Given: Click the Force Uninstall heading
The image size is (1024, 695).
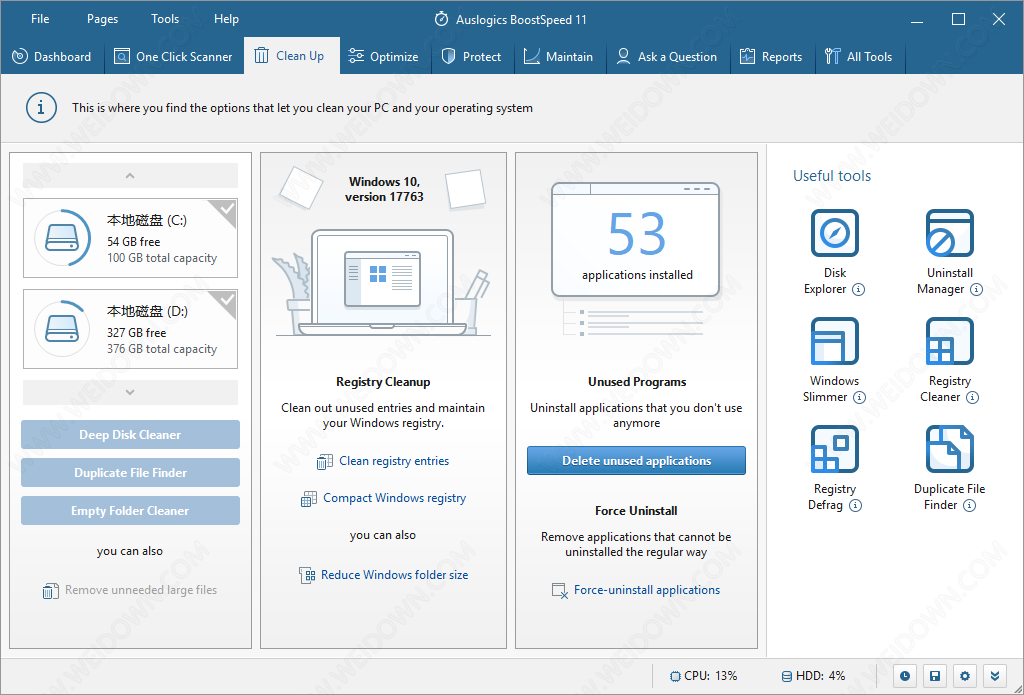Looking at the screenshot, I should (x=636, y=511).
